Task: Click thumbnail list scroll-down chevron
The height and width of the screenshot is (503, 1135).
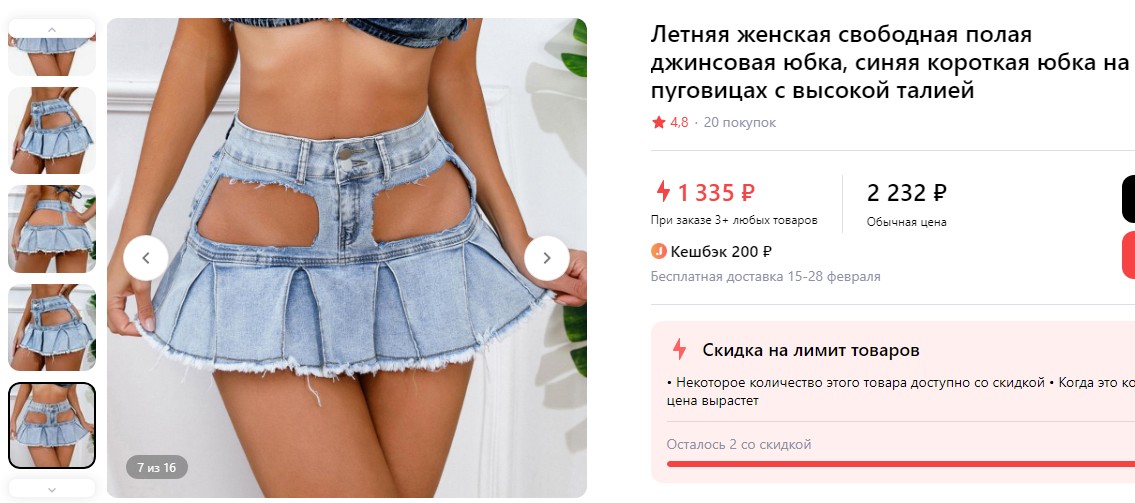Action: point(51,489)
